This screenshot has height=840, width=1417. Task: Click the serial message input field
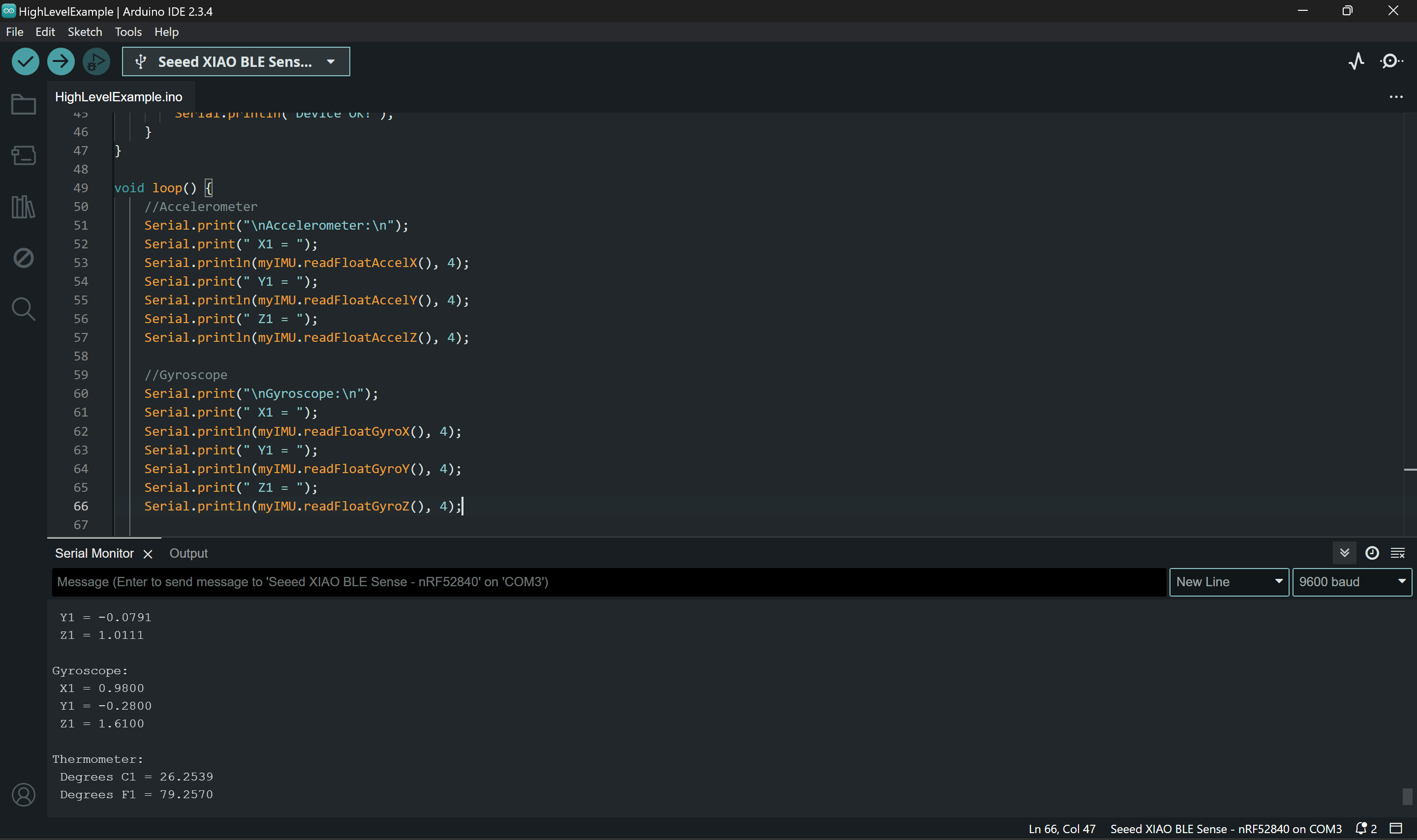(x=609, y=582)
